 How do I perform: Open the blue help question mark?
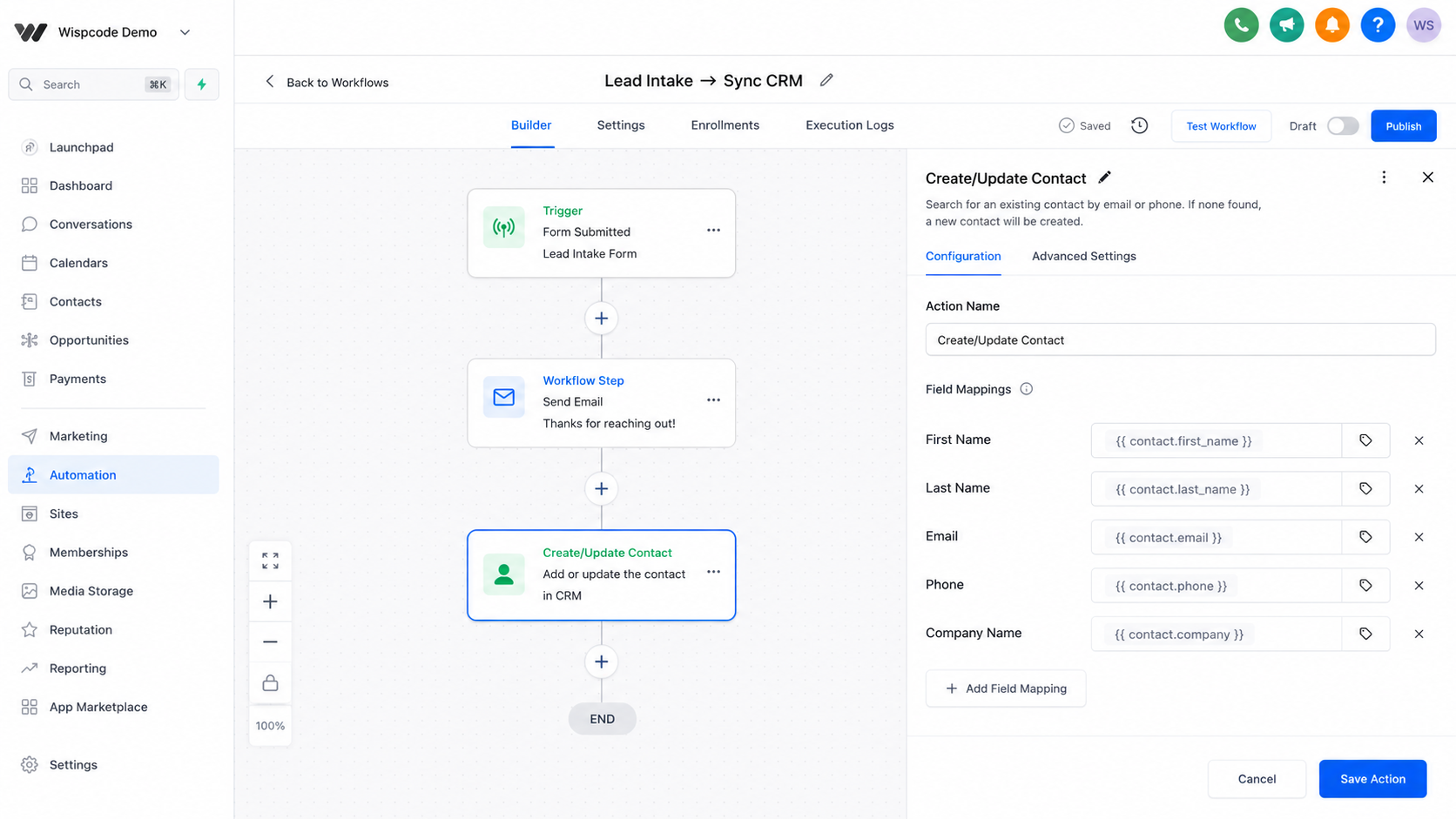[1378, 25]
